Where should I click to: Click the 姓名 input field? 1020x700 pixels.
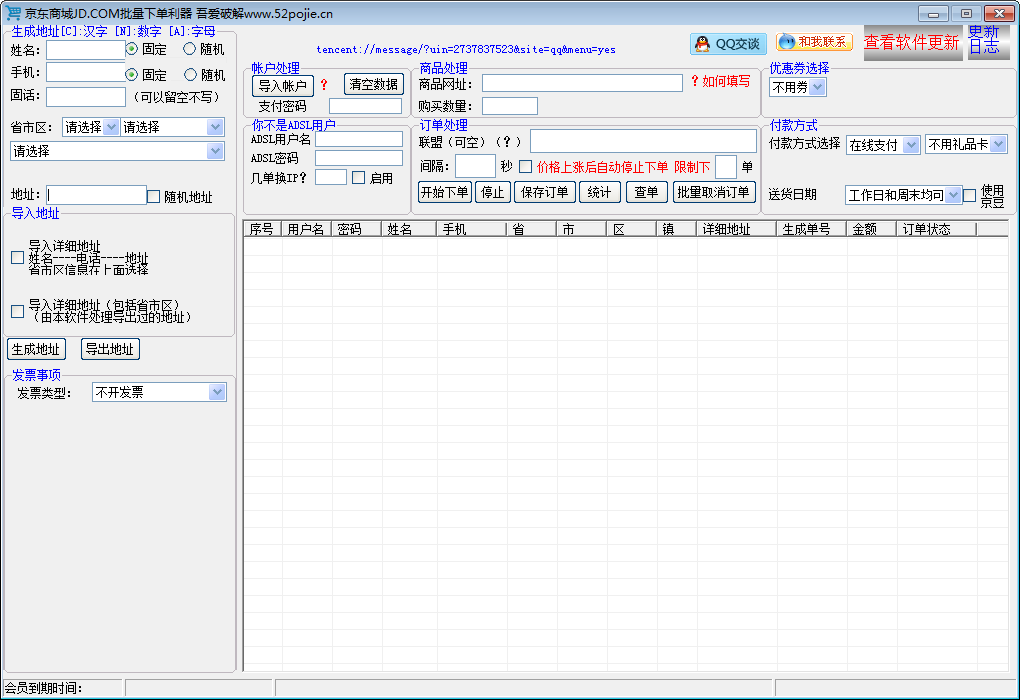point(86,49)
